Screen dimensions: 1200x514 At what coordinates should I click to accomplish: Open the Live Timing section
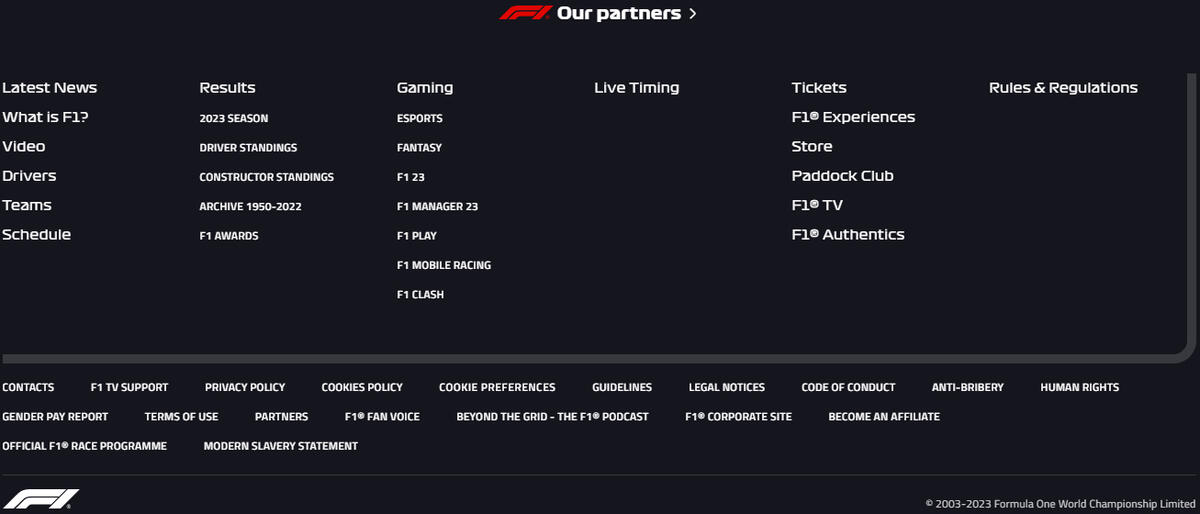[636, 88]
